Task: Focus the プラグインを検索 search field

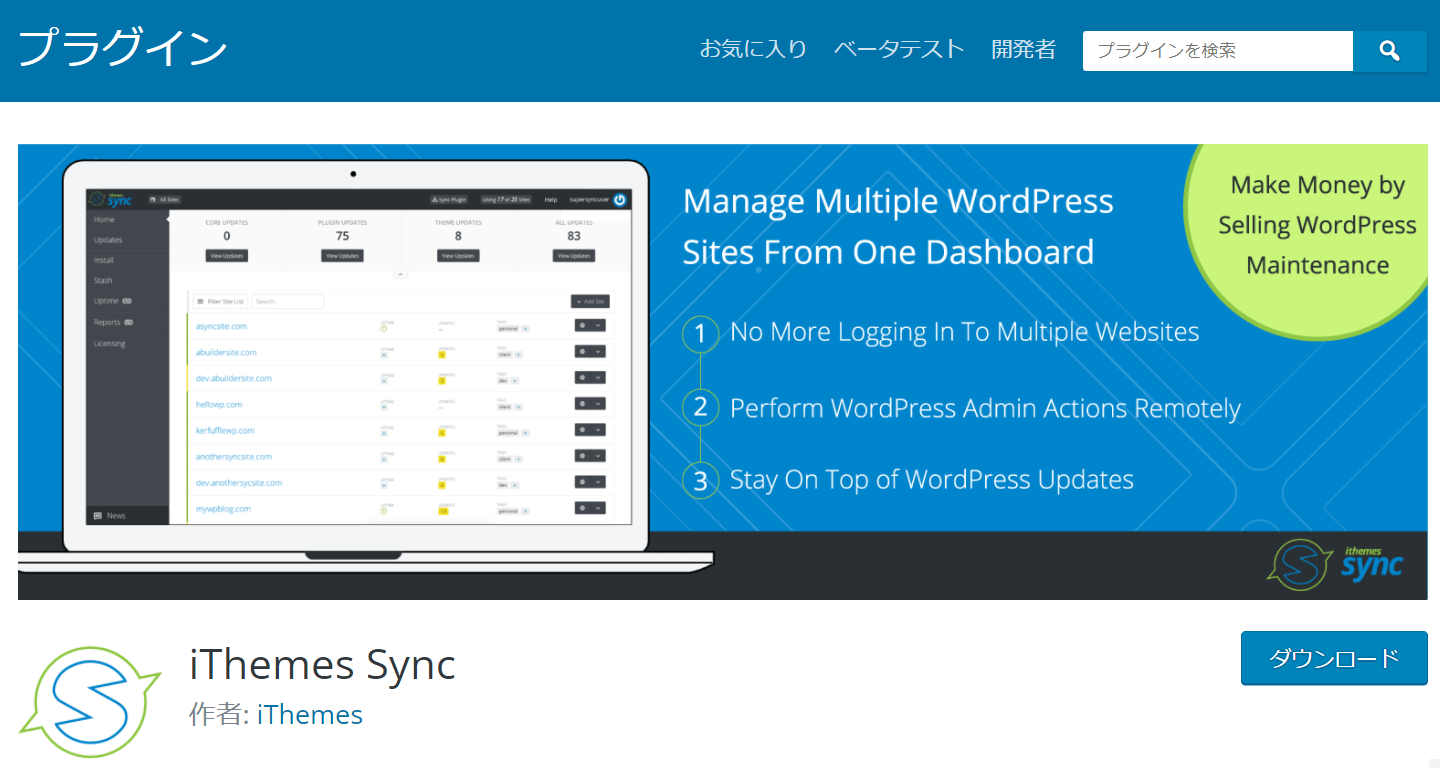Action: pyautogui.click(x=1218, y=51)
